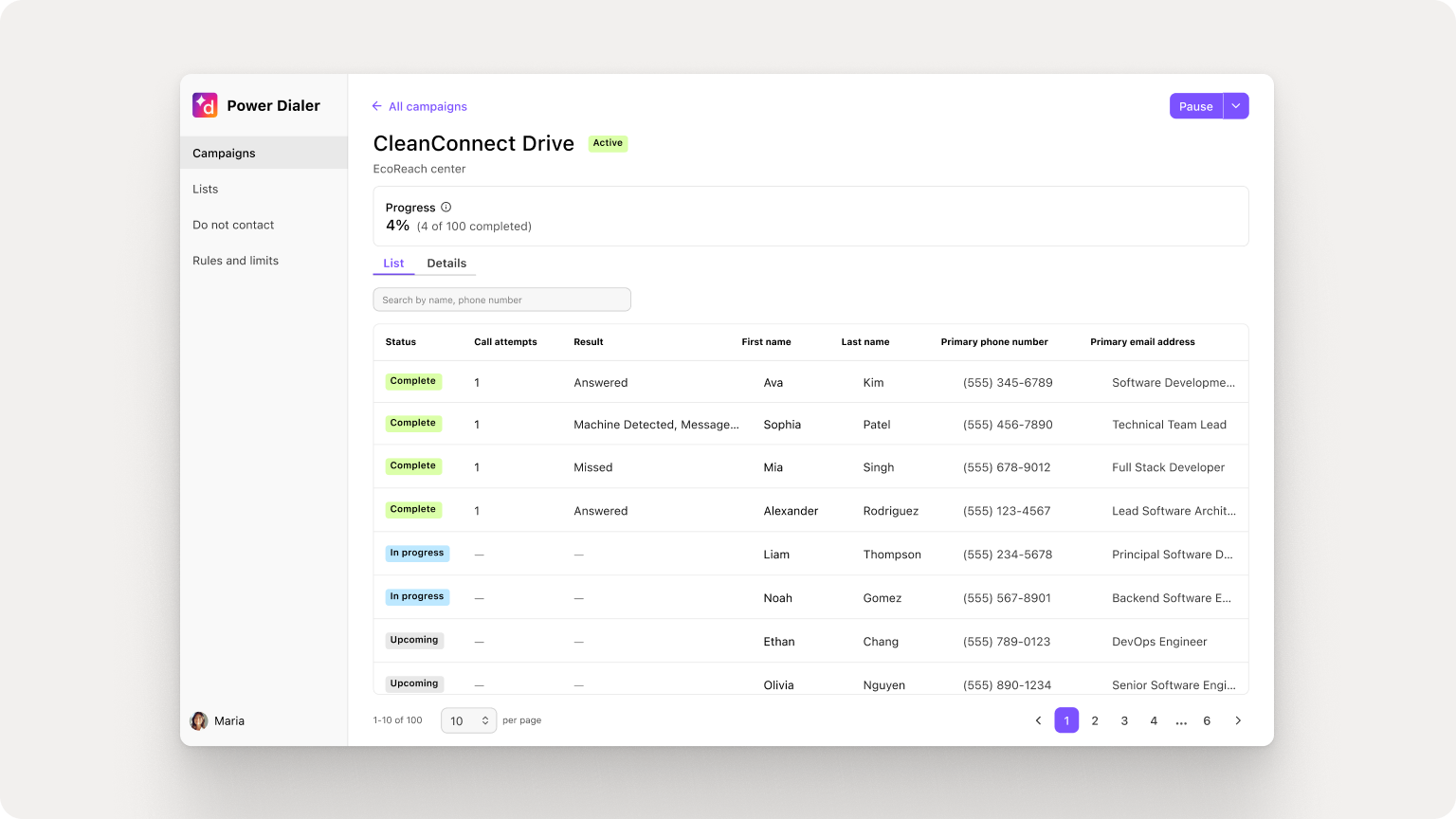Click 'Machine Detected, Message...' result

[x=656, y=425]
